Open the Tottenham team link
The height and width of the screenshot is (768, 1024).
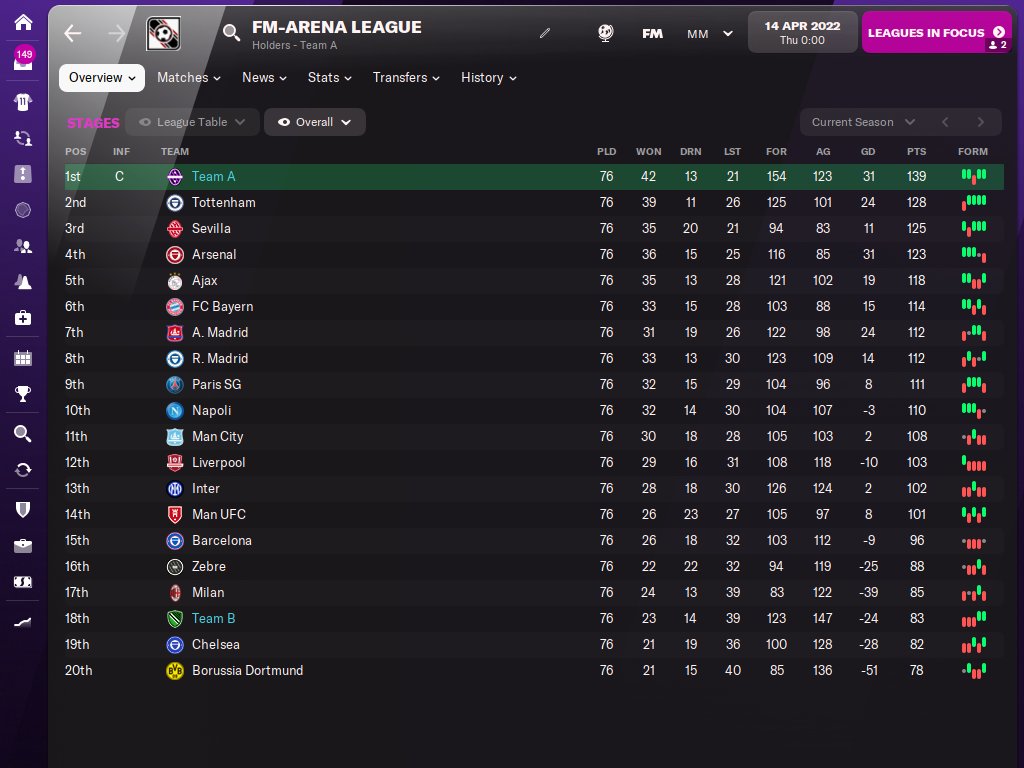coord(223,202)
